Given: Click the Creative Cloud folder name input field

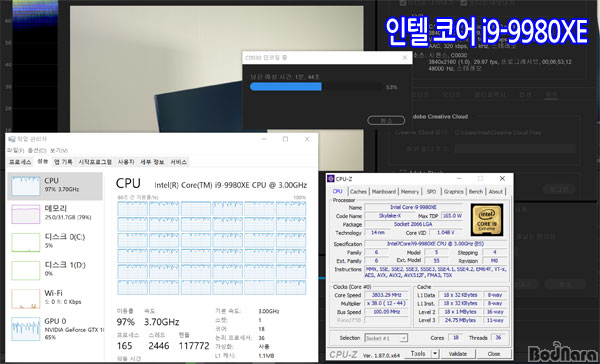Looking at the screenshot, I should (515, 149).
